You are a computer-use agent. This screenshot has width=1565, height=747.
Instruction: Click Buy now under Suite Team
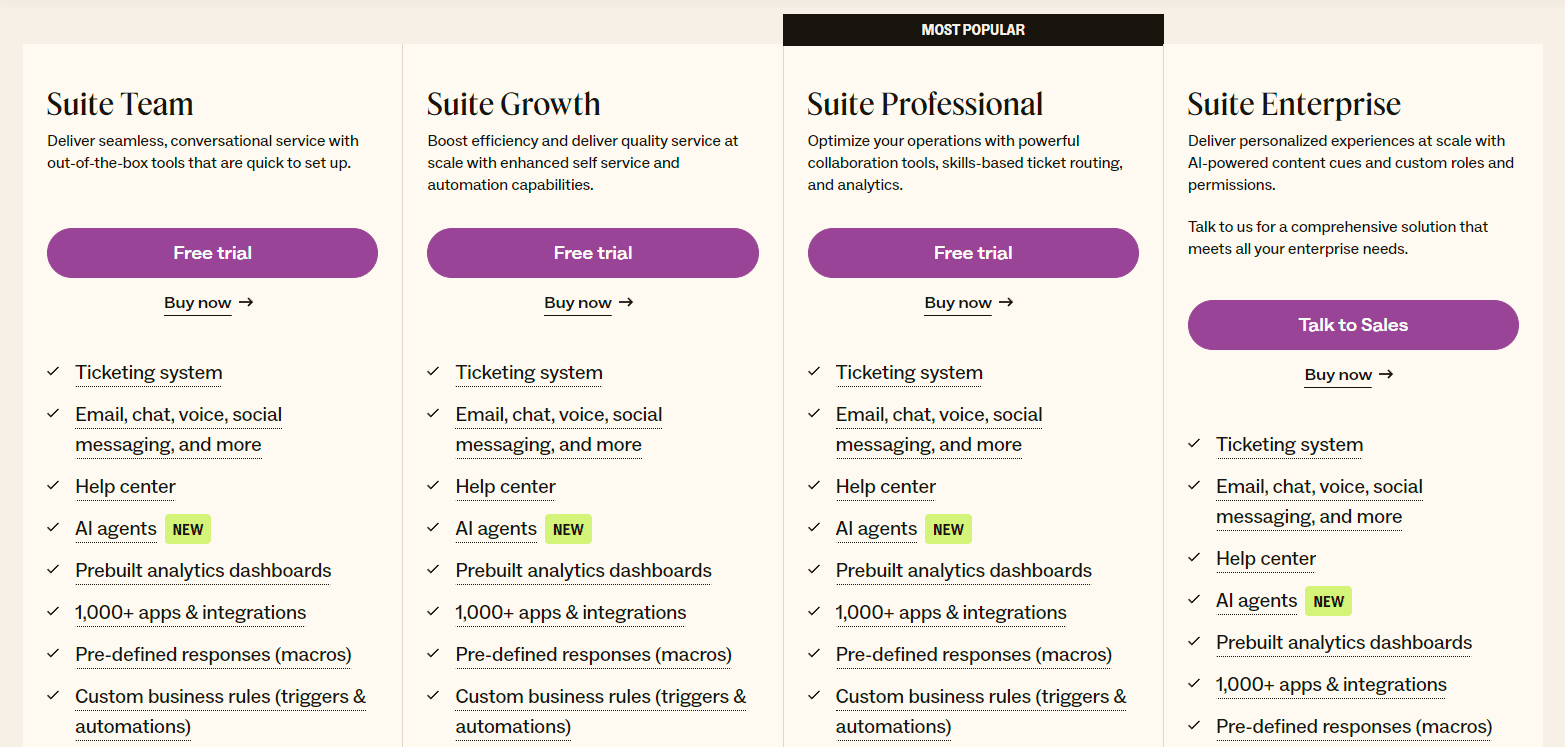(198, 302)
